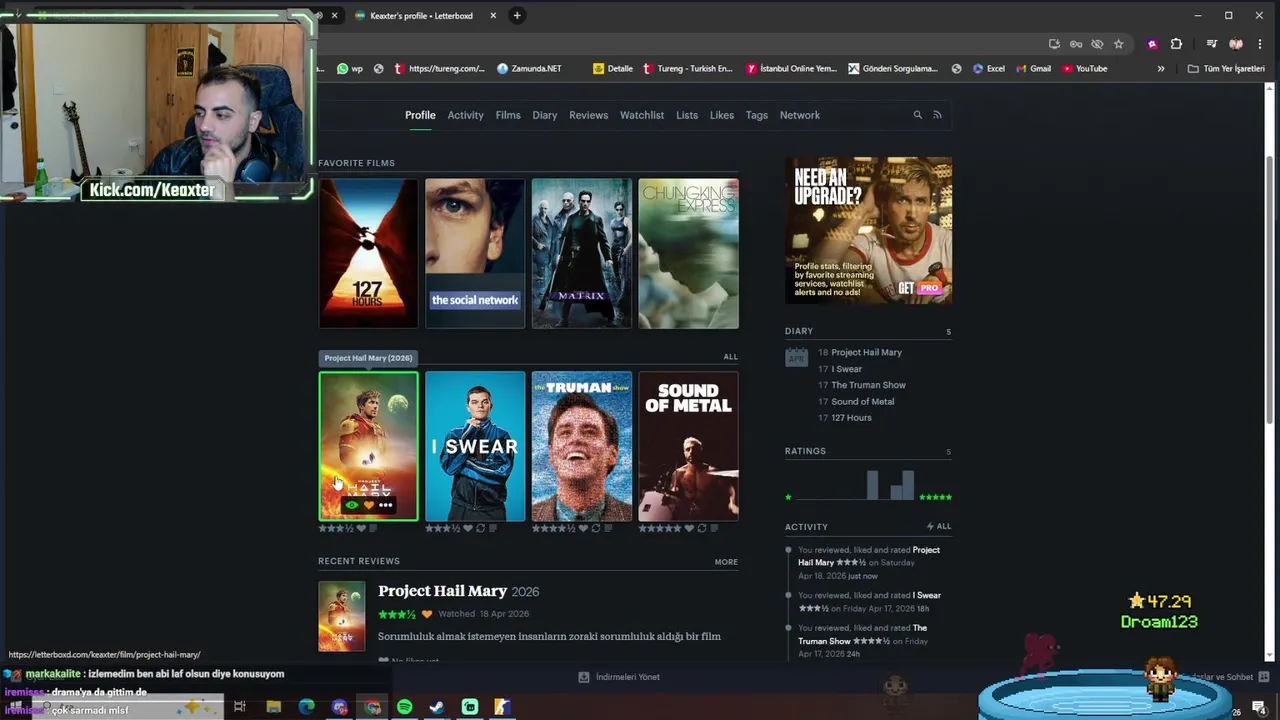Open the Tags tab
1280x720 pixels.
(757, 115)
